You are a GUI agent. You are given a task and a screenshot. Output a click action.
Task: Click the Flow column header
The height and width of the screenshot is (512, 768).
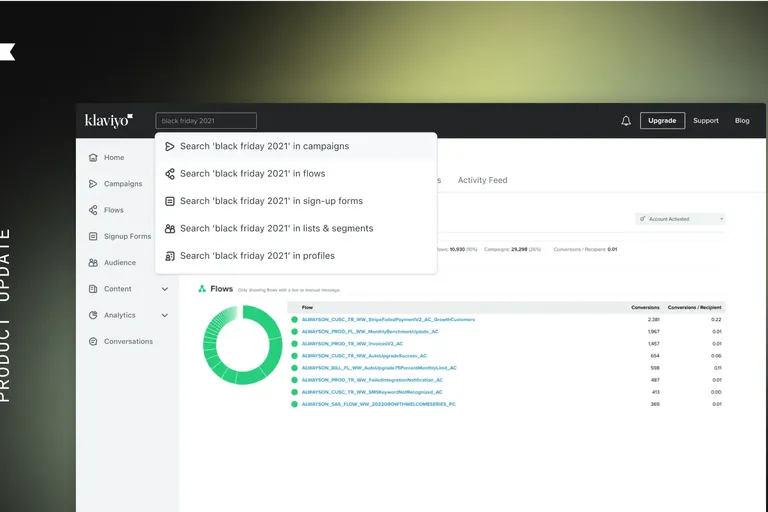(x=307, y=307)
